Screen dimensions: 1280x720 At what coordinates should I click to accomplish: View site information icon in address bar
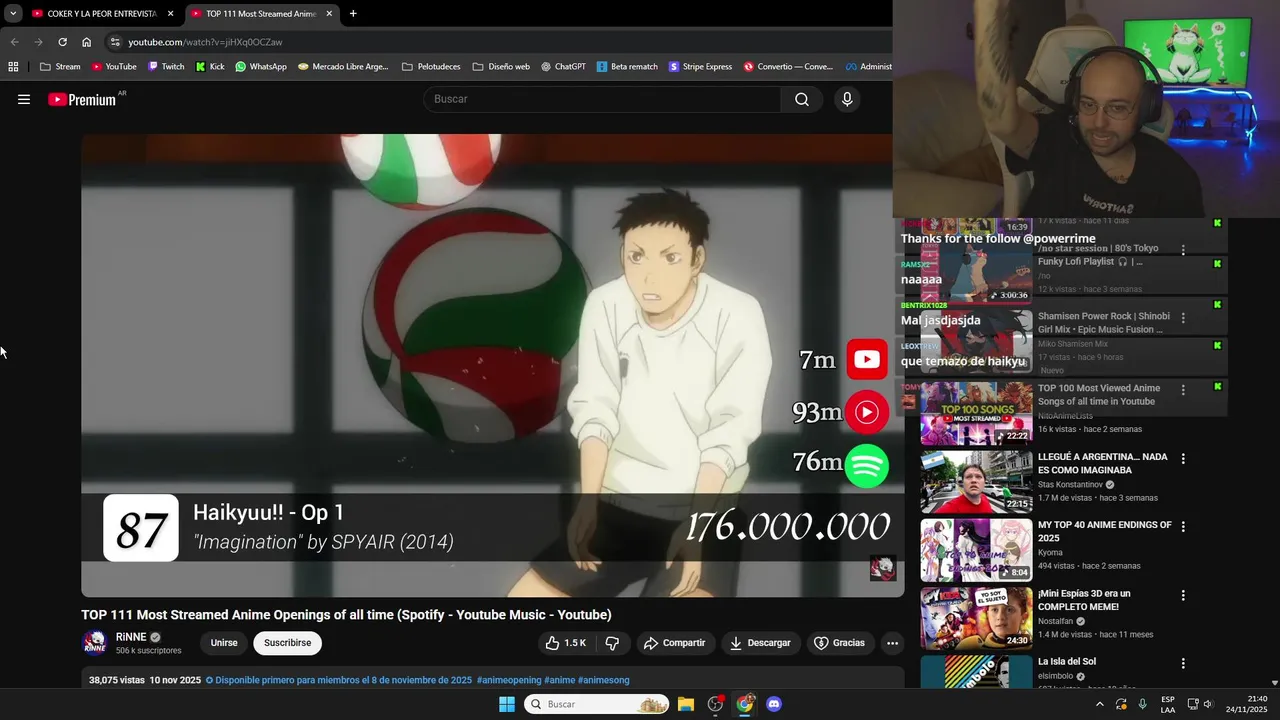(x=115, y=42)
